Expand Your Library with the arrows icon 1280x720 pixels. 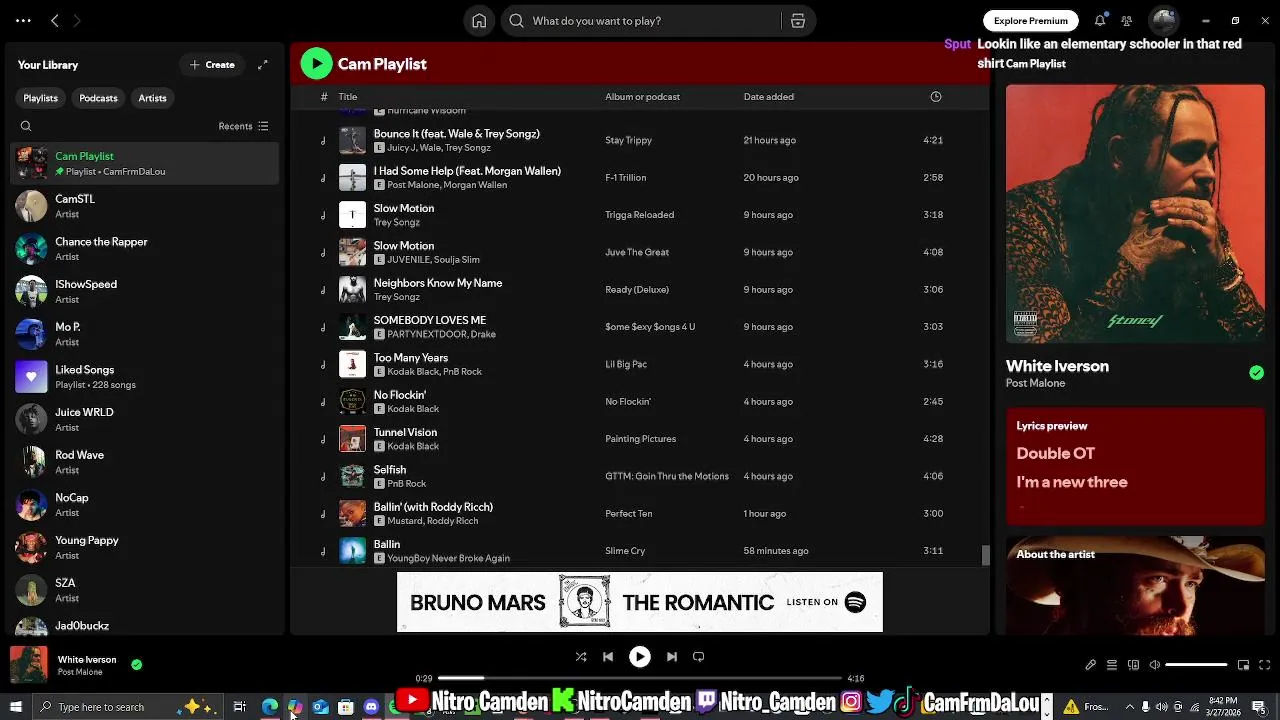[x=263, y=65]
